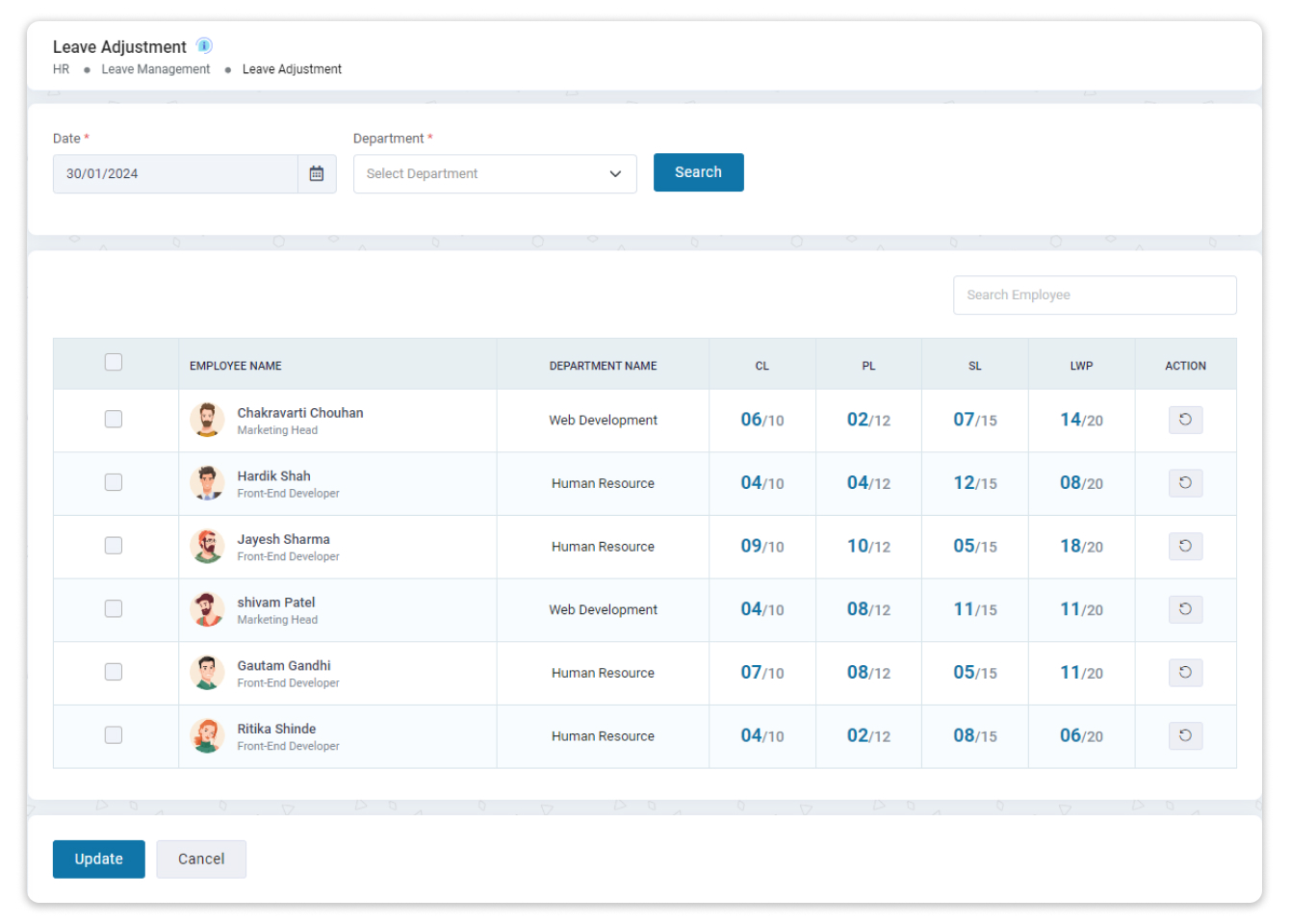Reset leave for Chakravarti Chouhan
The height and width of the screenshot is (924, 1290).
1185,420
